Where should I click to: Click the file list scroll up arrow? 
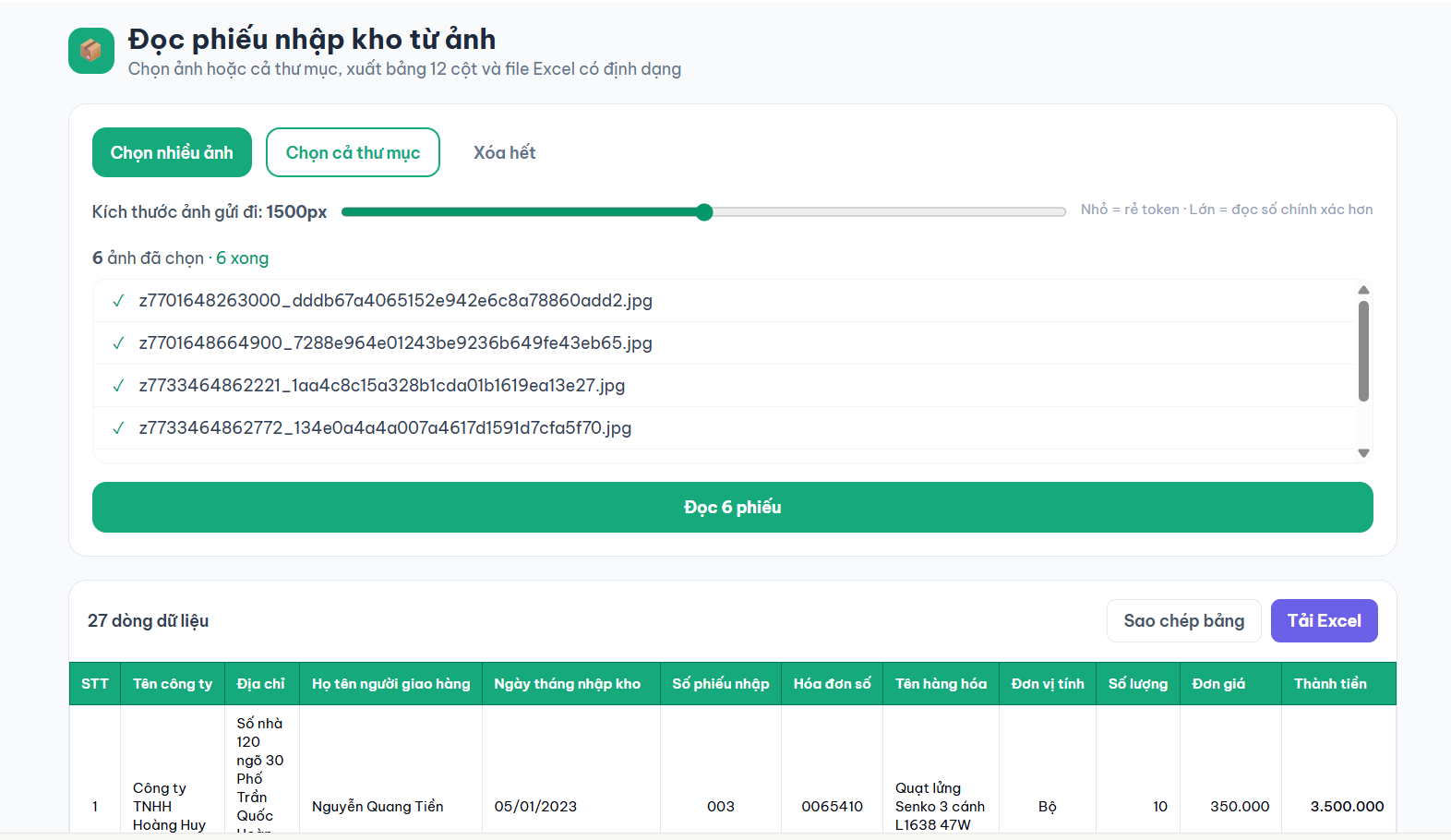click(1363, 290)
